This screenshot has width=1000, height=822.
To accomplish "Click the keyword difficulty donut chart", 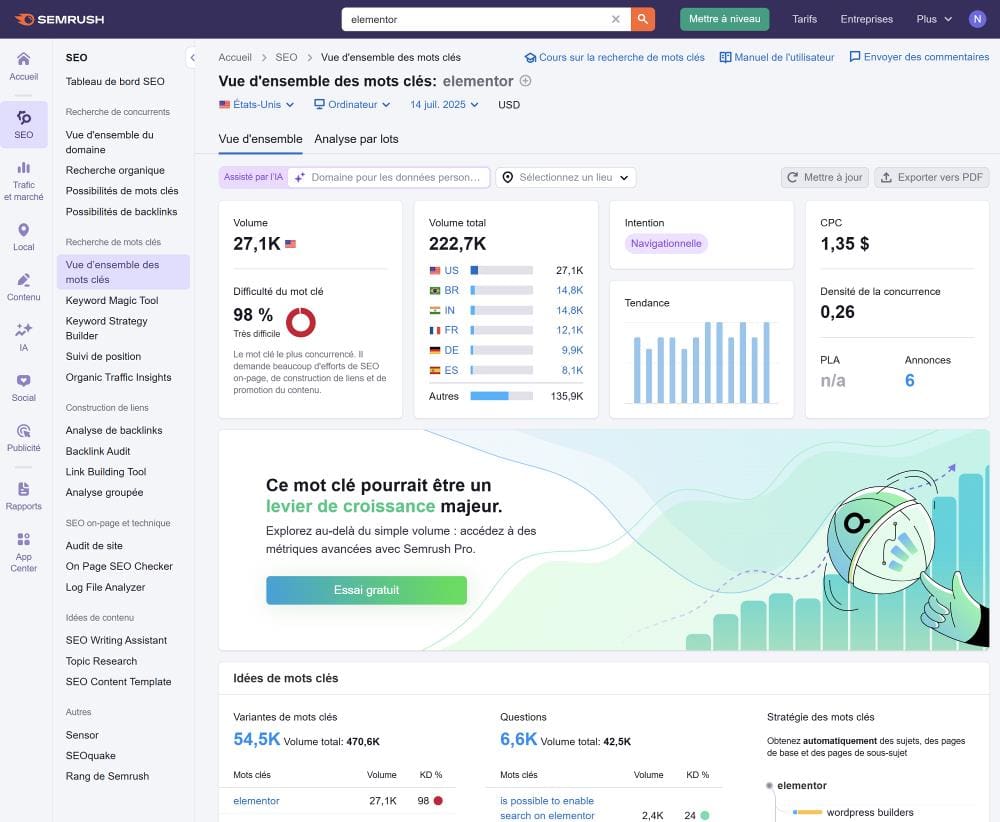I will coord(300,322).
